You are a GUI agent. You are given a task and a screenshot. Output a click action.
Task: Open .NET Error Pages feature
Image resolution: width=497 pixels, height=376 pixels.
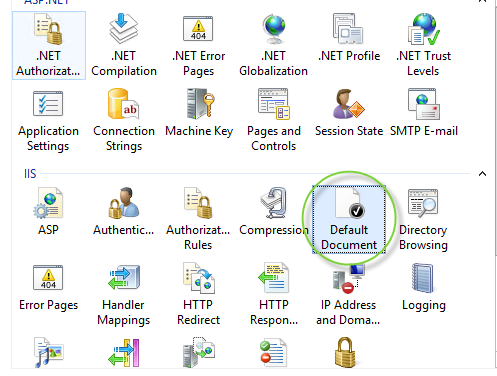coord(198,46)
